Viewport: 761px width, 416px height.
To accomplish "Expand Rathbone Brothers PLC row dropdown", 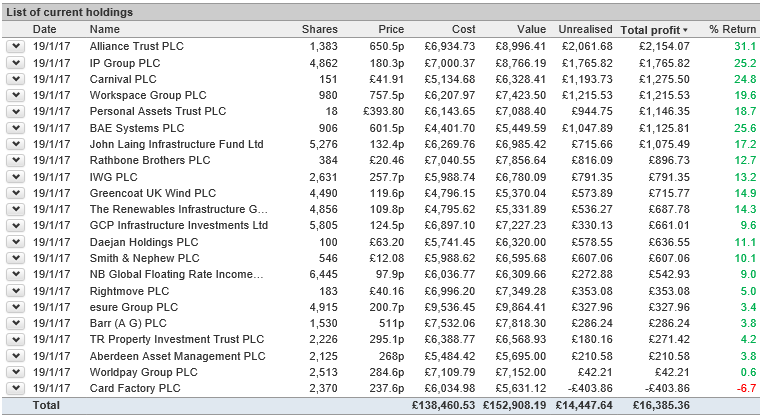I will point(16,160).
